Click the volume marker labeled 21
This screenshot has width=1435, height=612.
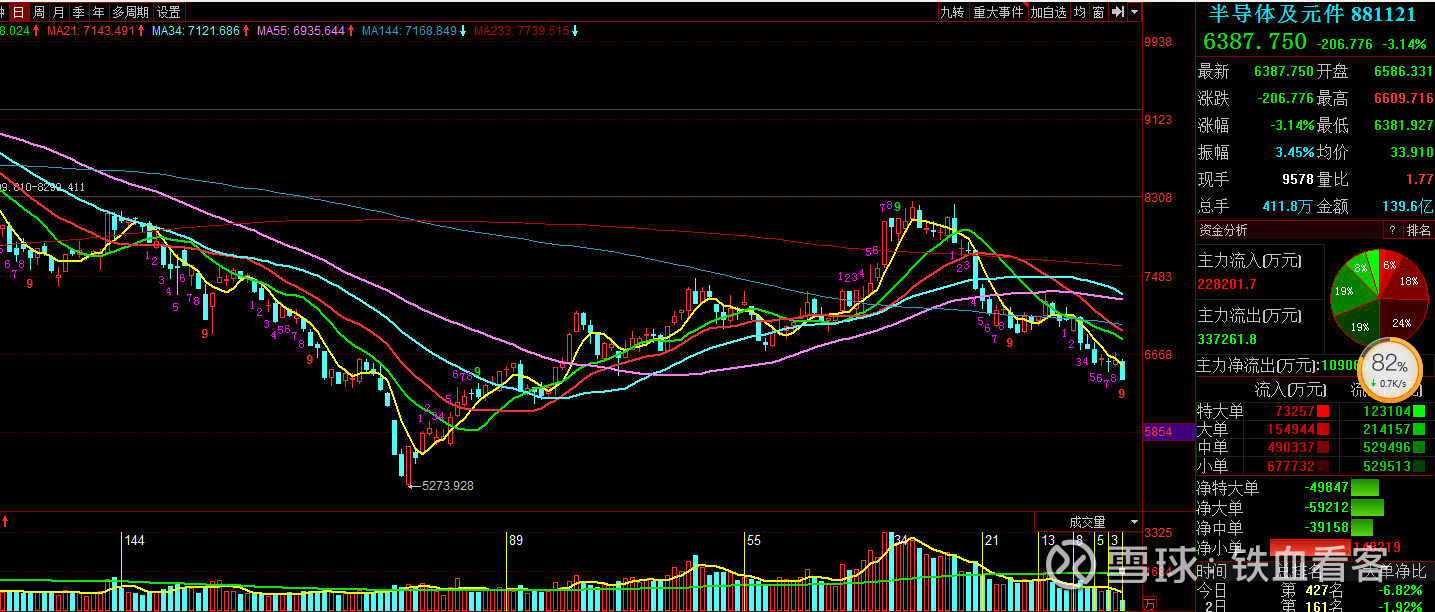point(991,540)
